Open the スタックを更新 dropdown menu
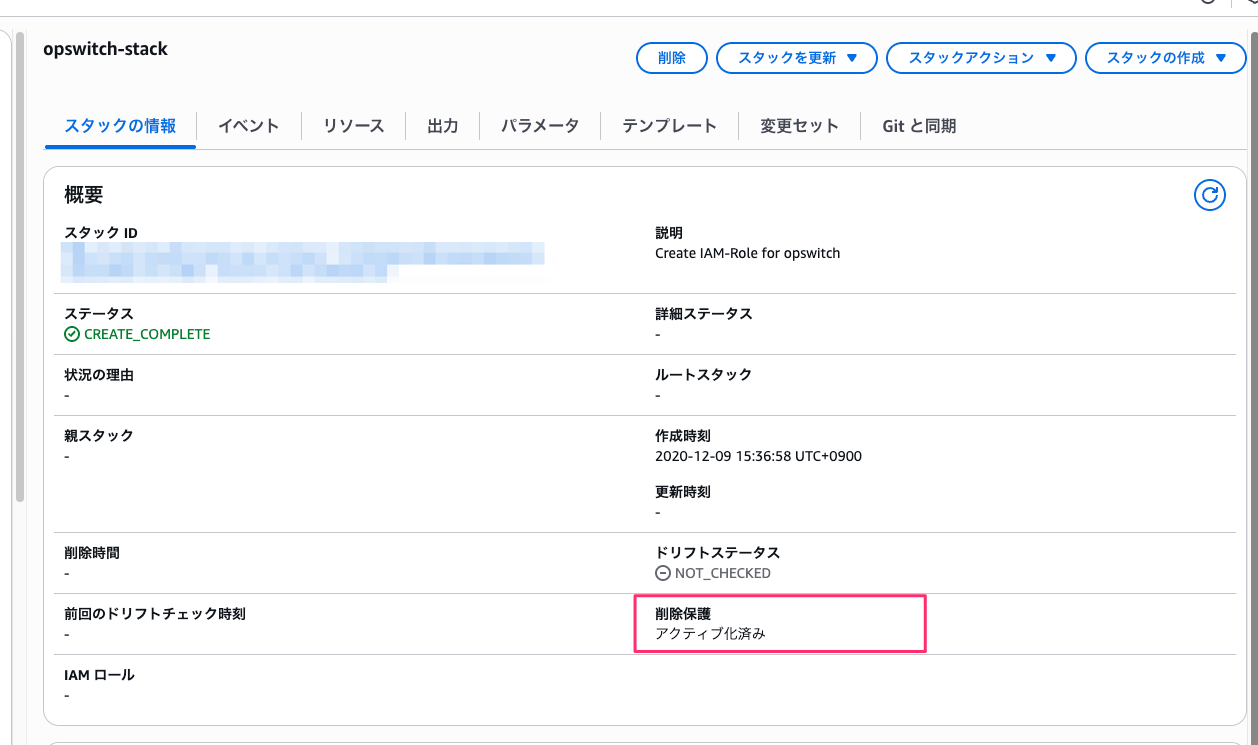 (x=796, y=57)
